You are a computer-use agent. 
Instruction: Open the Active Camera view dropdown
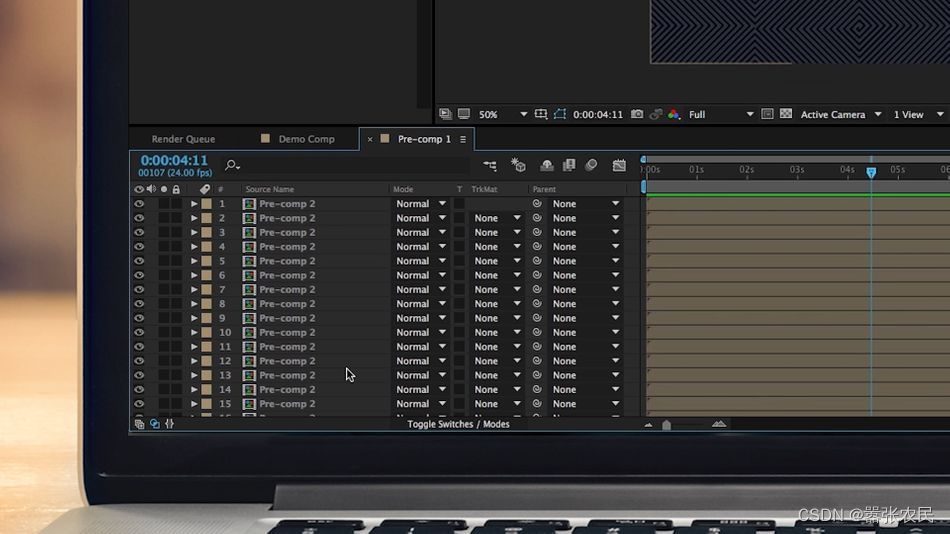[841, 114]
